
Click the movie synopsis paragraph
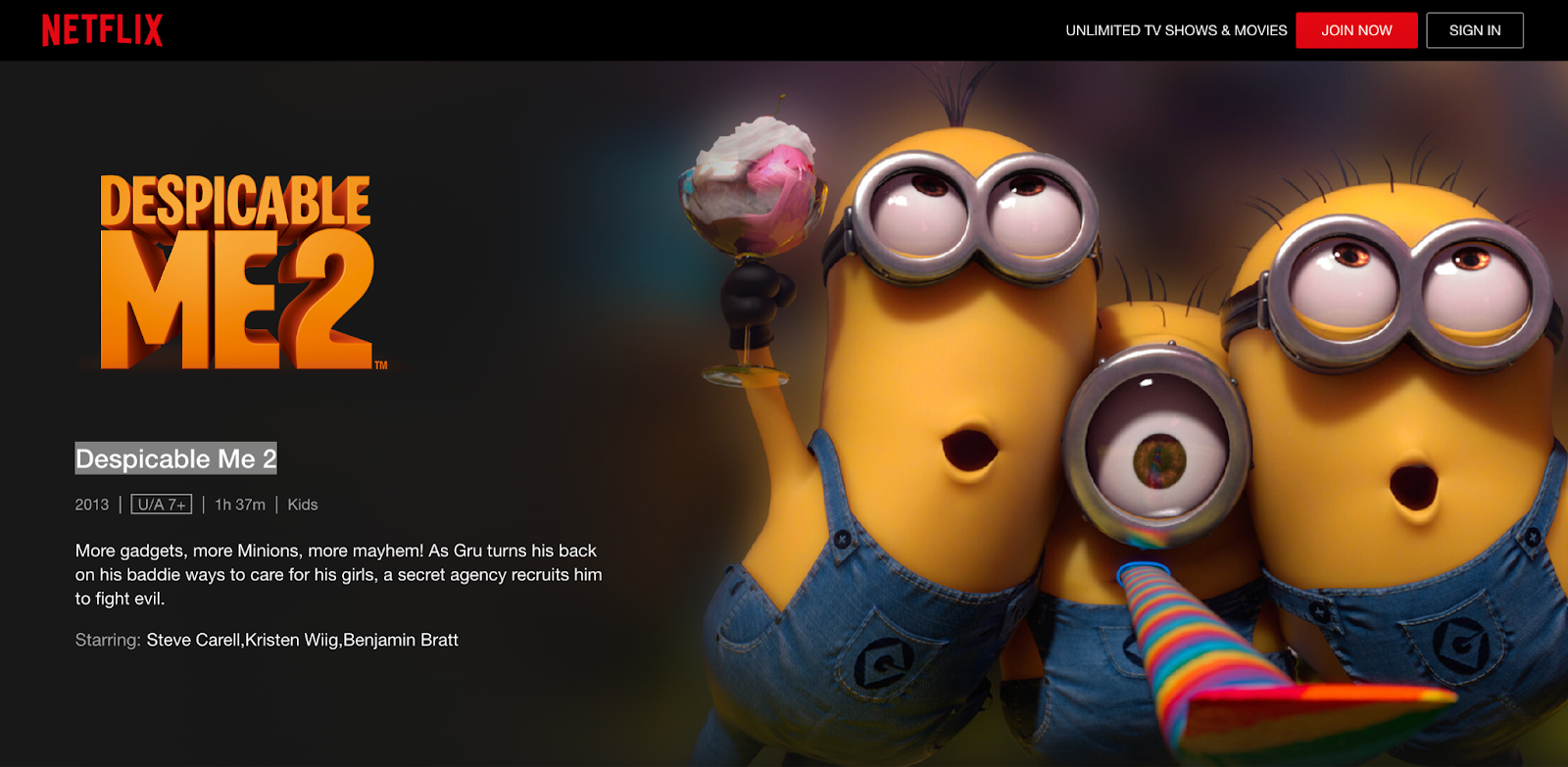click(x=339, y=575)
